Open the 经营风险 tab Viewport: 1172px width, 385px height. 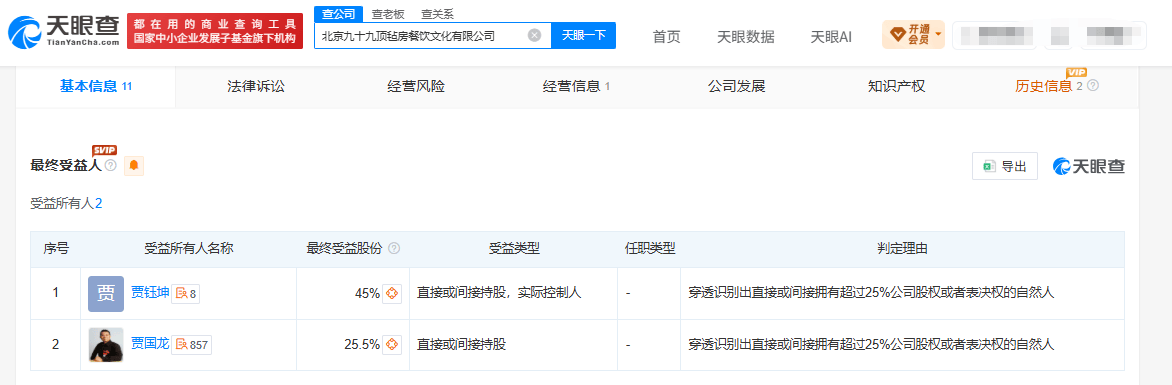pyautogui.click(x=416, y=87)
